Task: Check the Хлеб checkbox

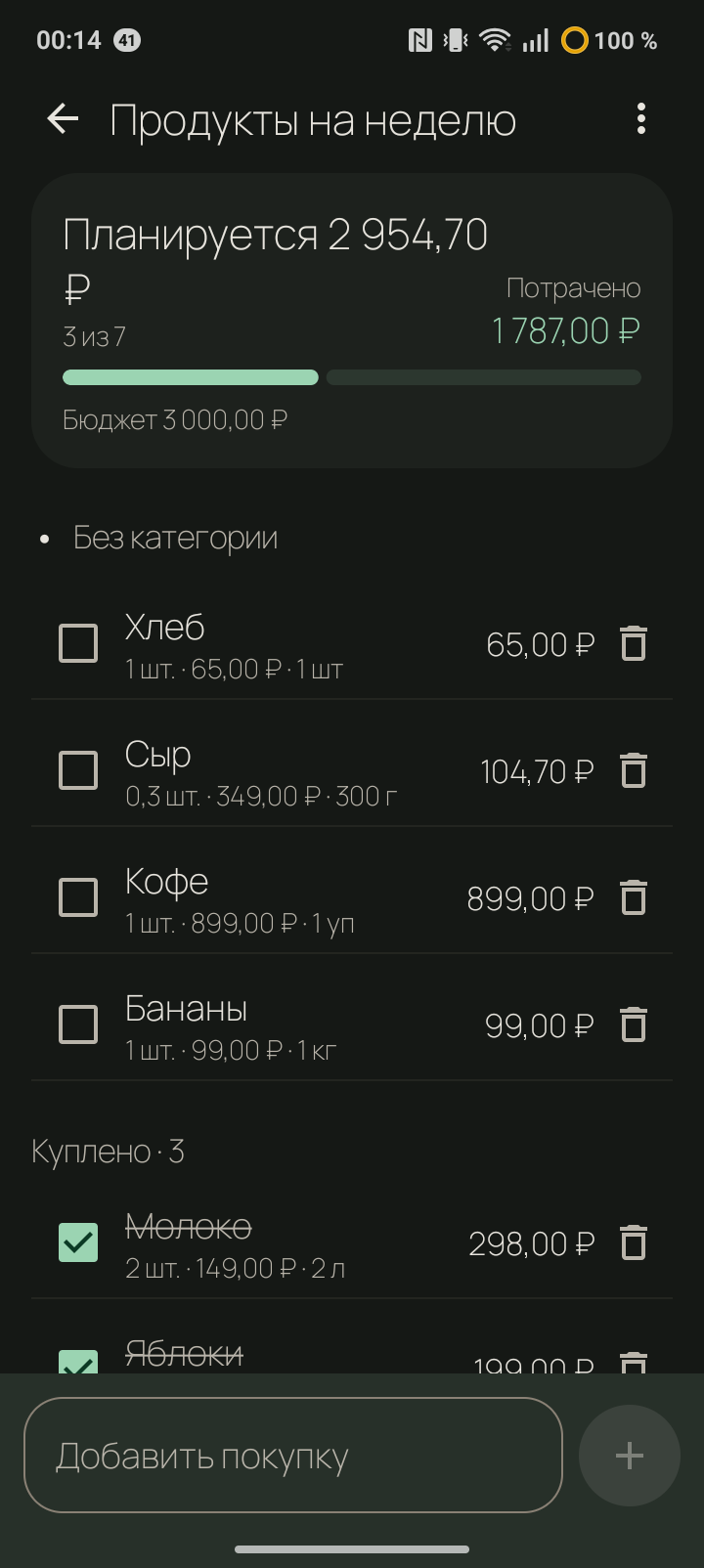Action: click(78, 644)
